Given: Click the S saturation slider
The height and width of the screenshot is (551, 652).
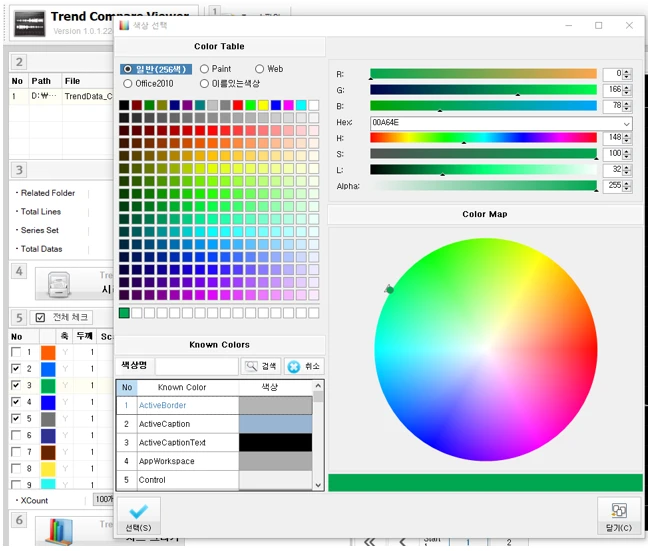Looking at the screenshot, I should (x=483, y=153).
